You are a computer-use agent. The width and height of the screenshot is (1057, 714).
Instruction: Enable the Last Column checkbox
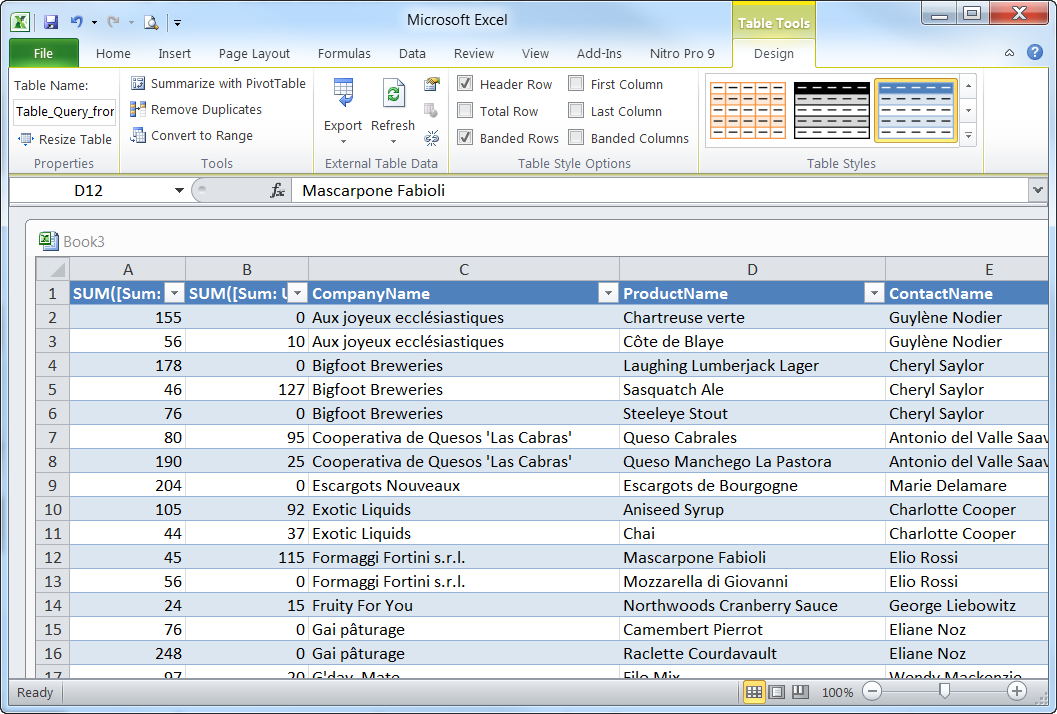pyautogui.click(x=576, y=111)
